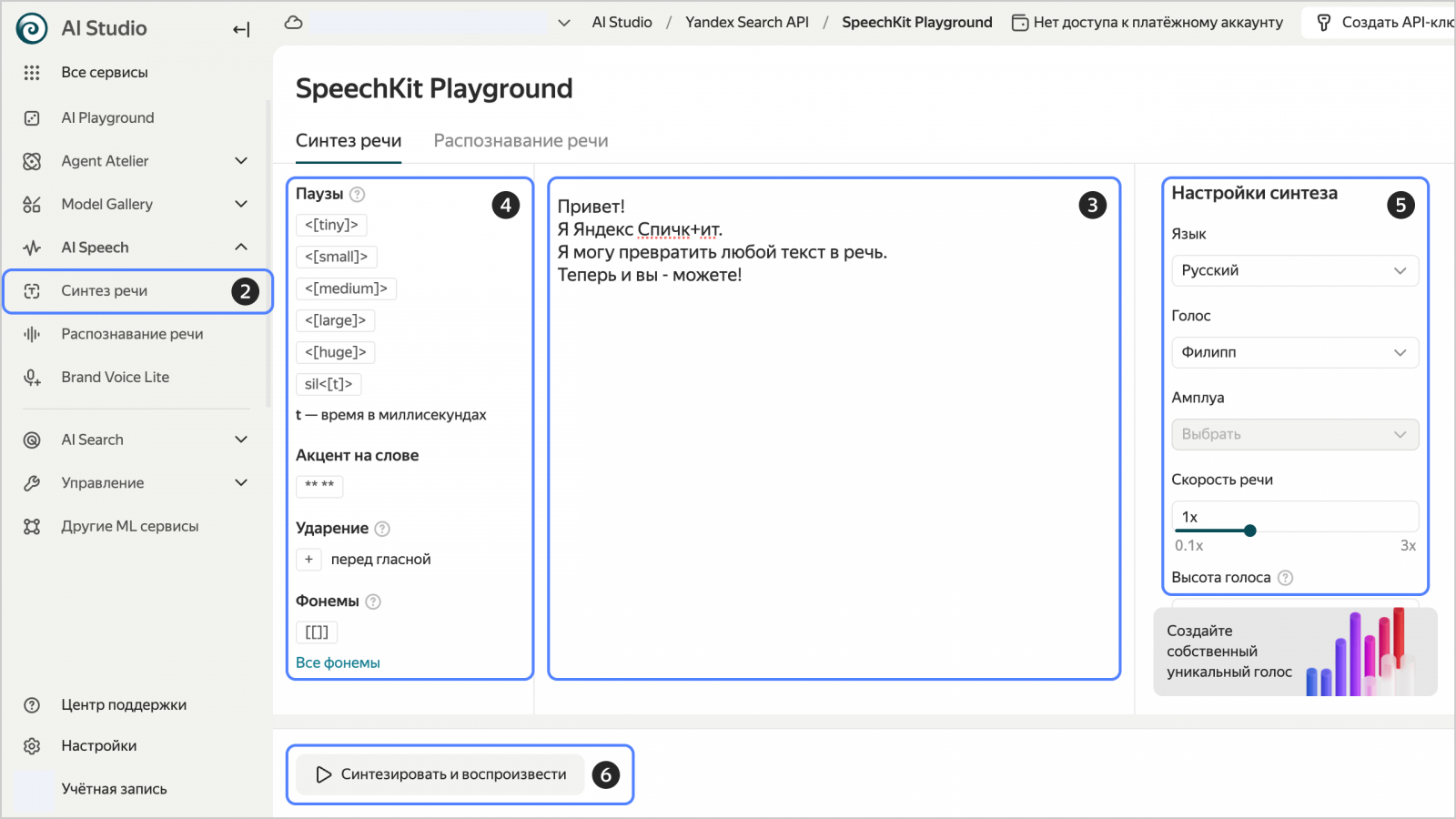Open the Голос dropdown showing Филипп
Viewport: 1456px width, 819px height.
(x=1295, y=352)
